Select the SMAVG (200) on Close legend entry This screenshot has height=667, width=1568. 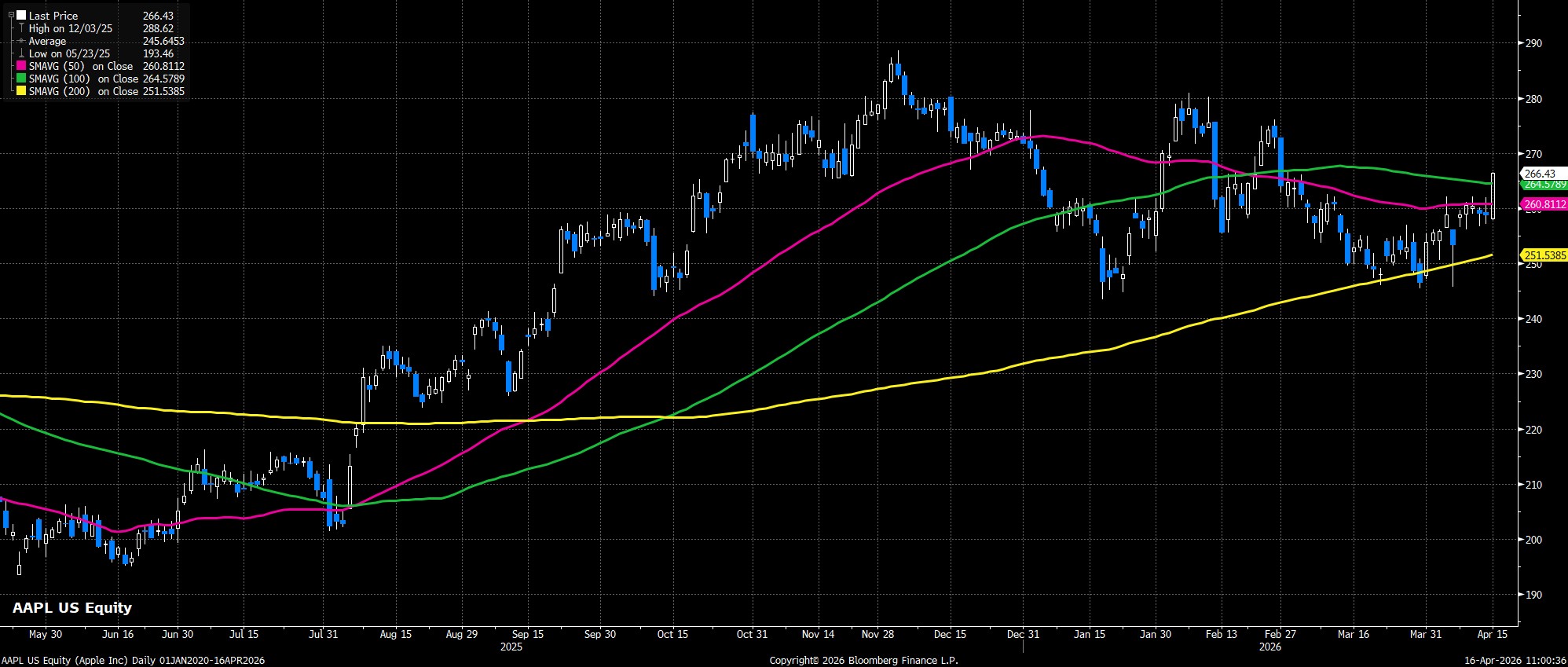(83, 91)
